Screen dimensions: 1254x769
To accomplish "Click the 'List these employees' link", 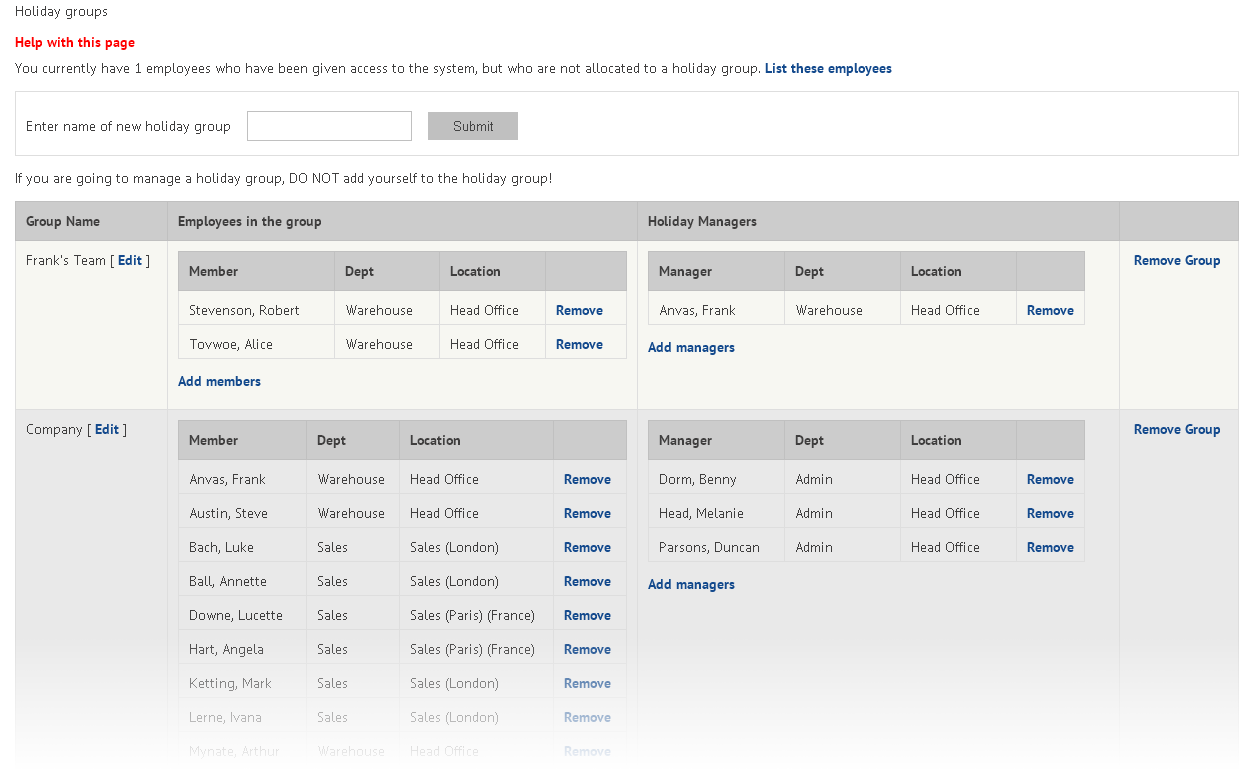I will (828, 68).
